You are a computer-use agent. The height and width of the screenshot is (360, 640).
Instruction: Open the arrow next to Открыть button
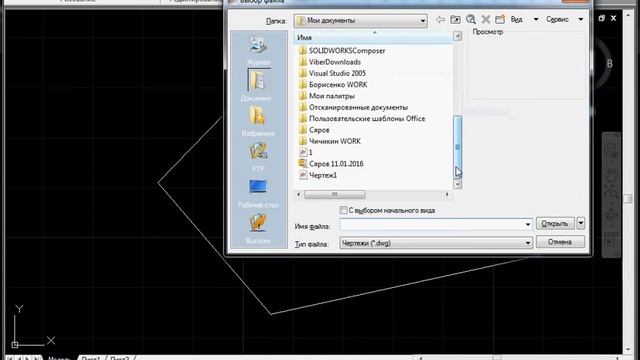[x=580, y=223]
